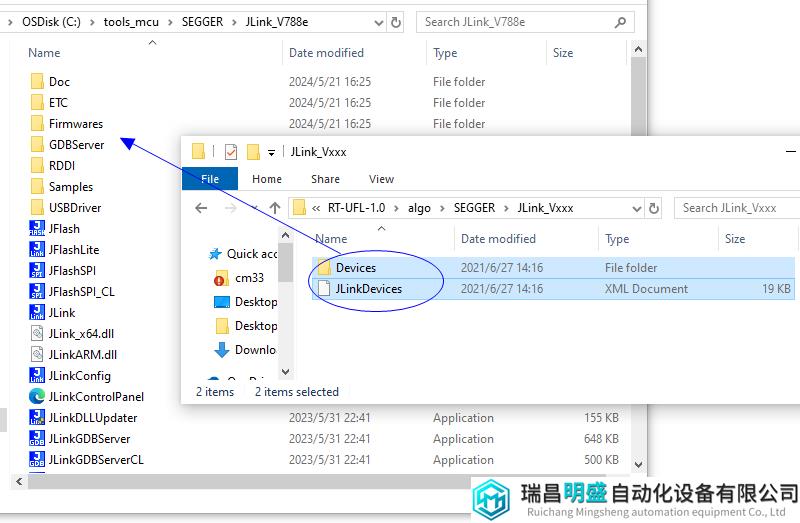
Task: Select the JLink_x64.dll file icon
Action: (37, 333)
